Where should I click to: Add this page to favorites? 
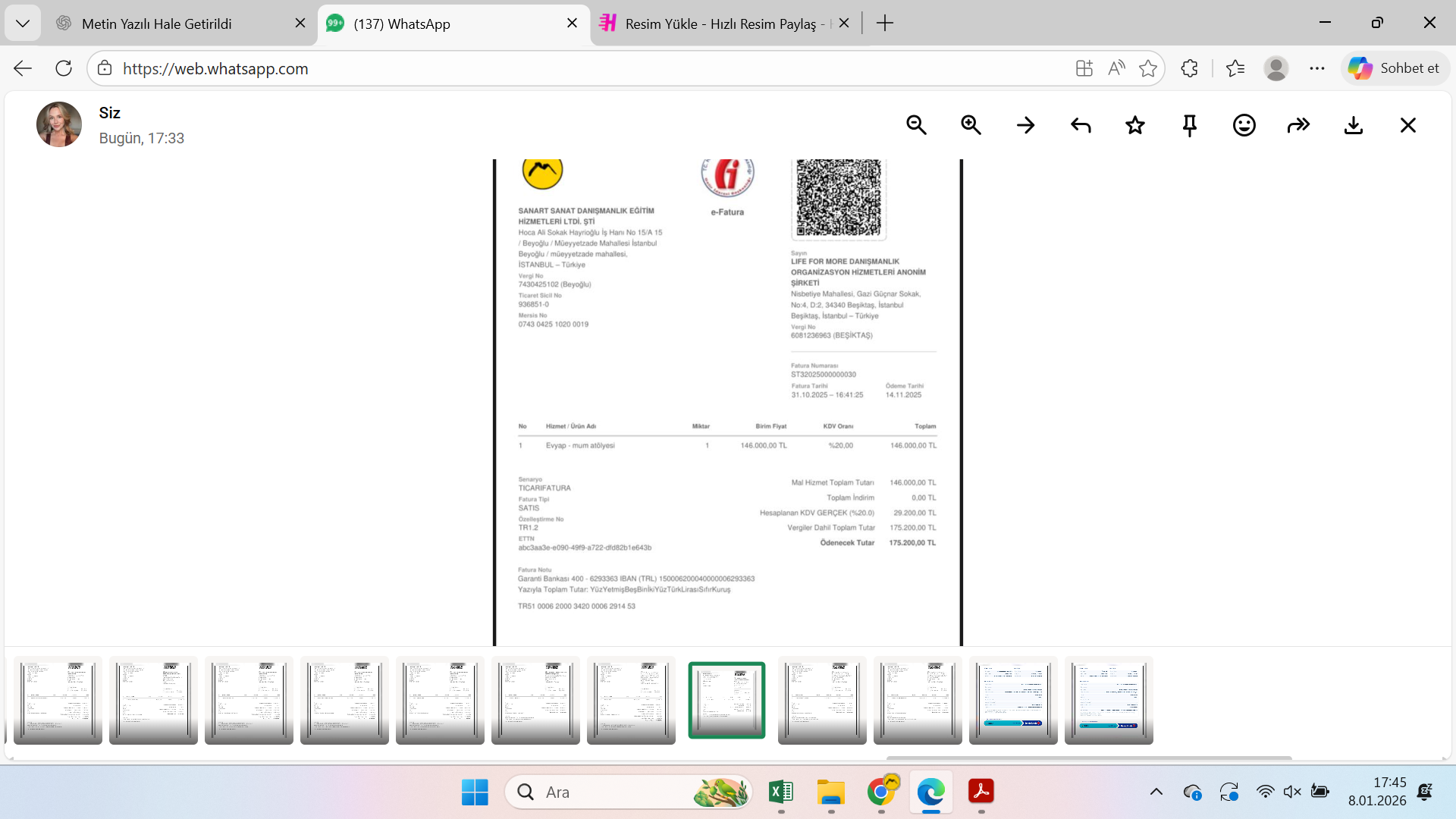[x=1148, y=68]
